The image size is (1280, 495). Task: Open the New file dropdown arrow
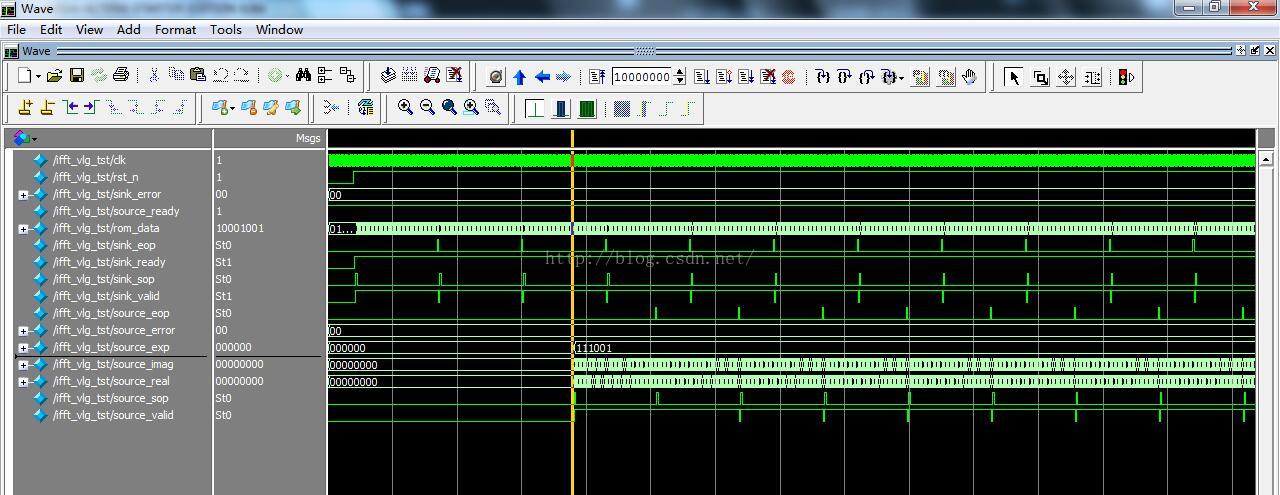coord(38,77)
